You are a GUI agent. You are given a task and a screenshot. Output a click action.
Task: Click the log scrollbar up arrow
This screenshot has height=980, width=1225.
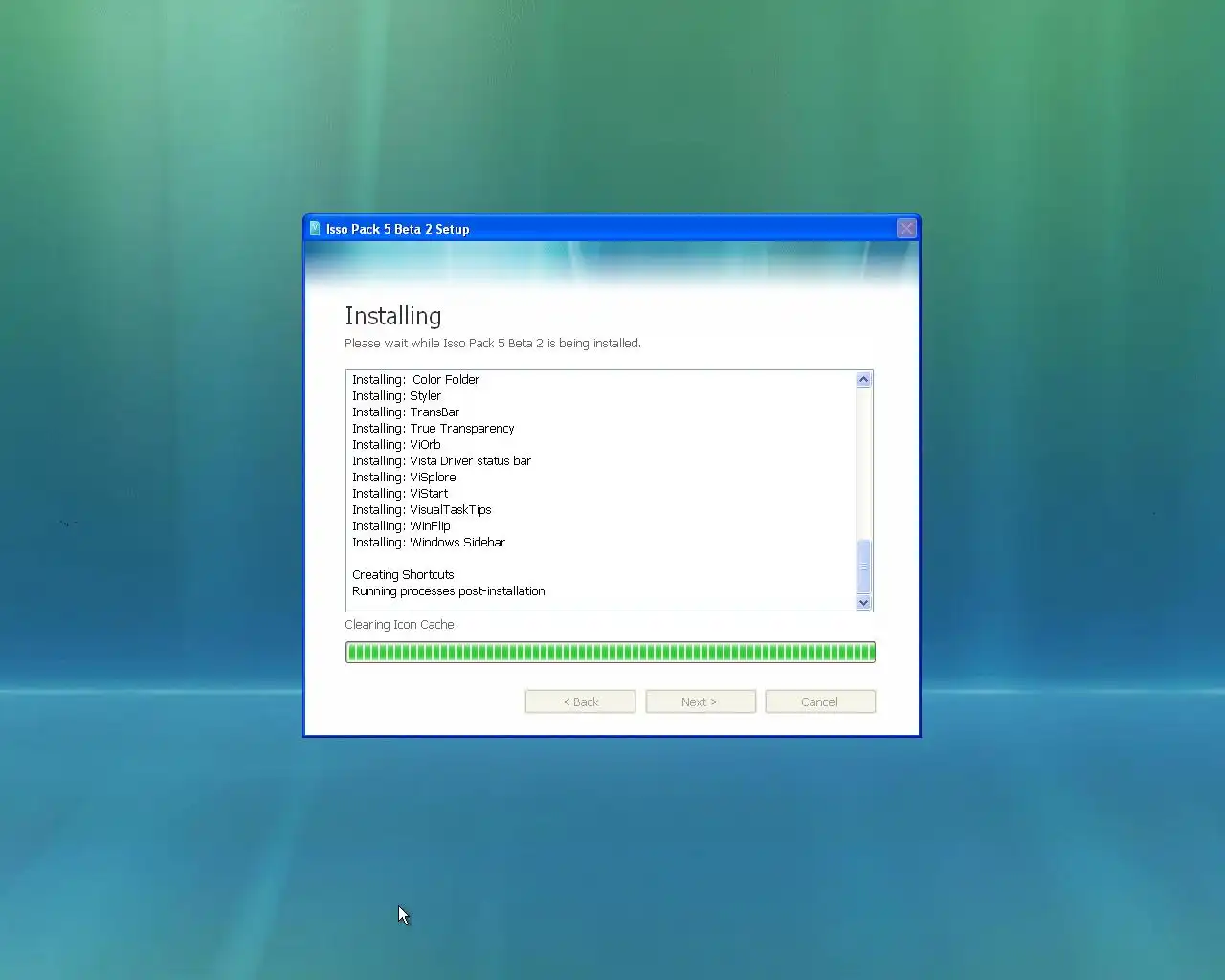point(864,380)
